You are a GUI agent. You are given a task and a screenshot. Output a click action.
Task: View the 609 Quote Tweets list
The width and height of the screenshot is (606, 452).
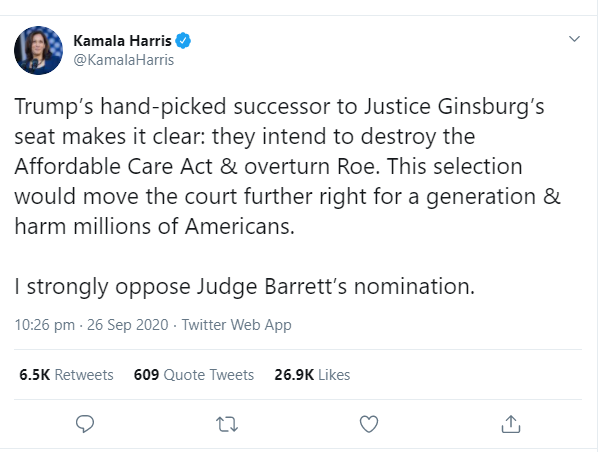[194, 375]
